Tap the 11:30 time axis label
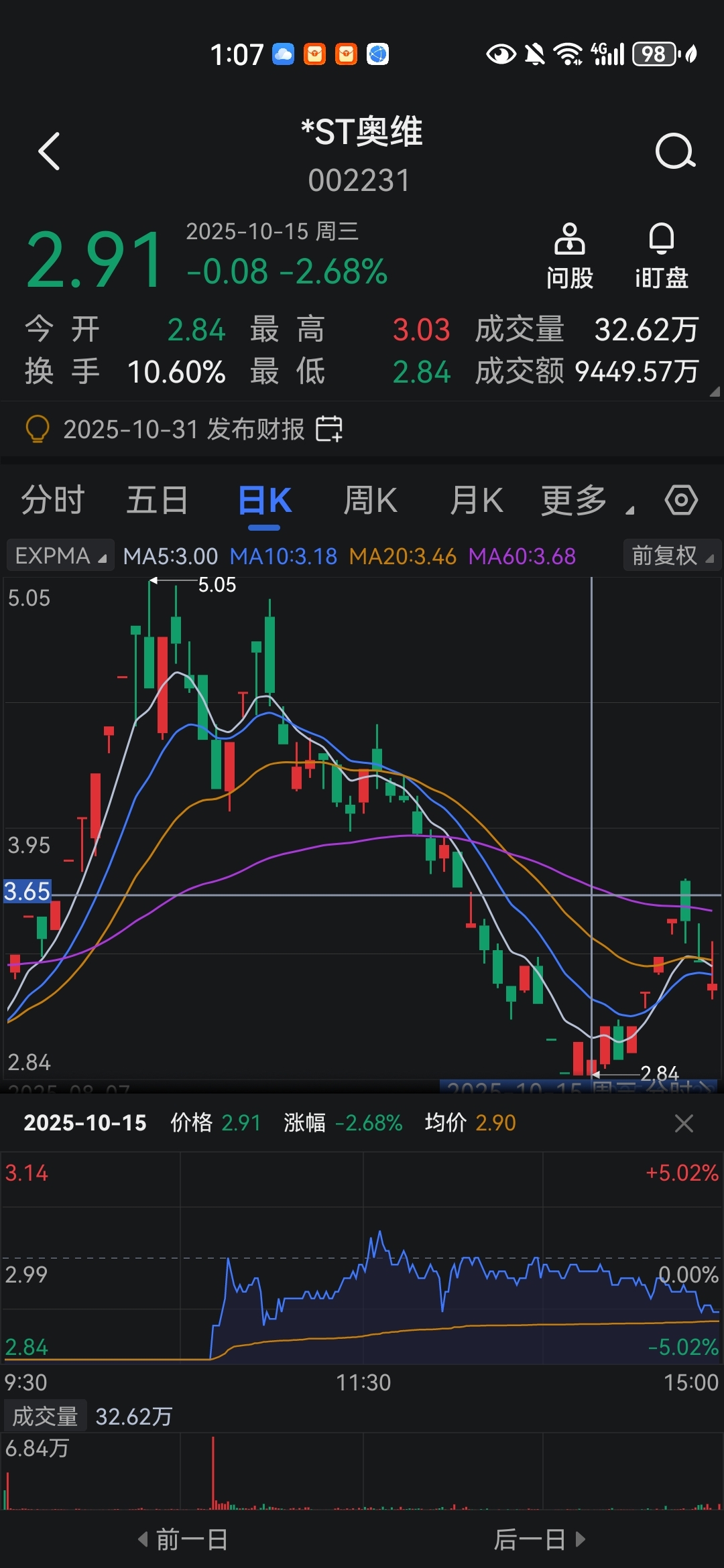Viewport: 724px width, 1568px height. 363,1382
